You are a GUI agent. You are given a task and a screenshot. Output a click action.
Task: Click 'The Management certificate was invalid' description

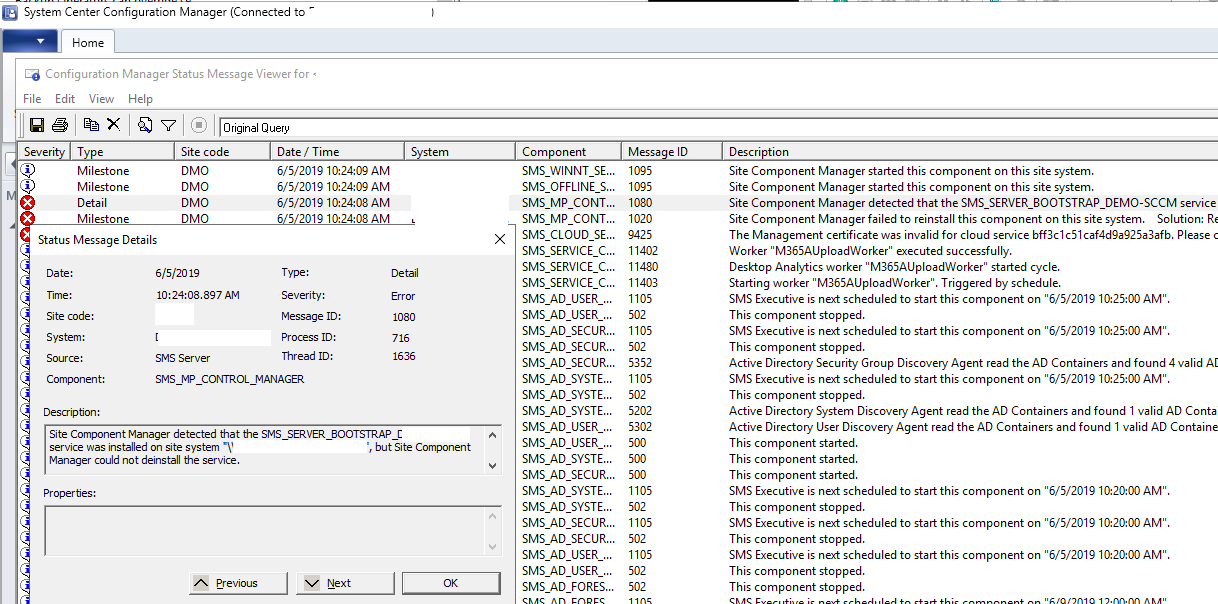(x=972, y=235)
